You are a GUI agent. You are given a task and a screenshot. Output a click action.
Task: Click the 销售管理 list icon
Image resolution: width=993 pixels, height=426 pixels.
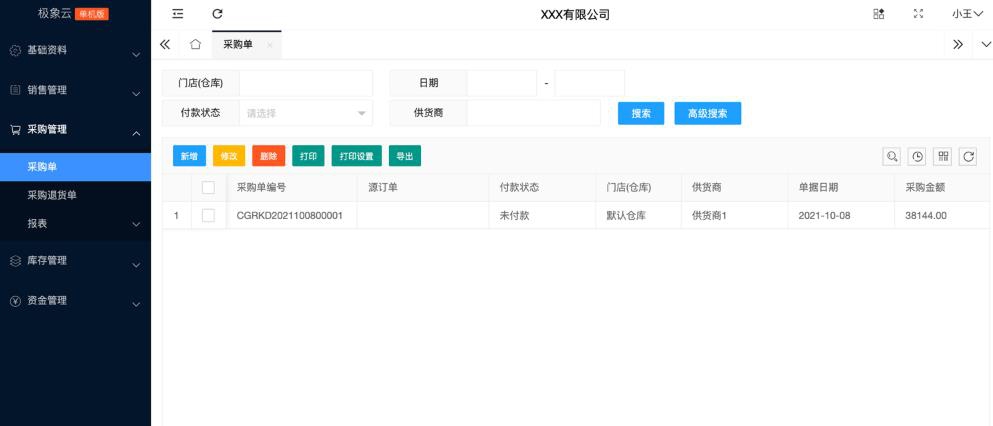point(15,90)
